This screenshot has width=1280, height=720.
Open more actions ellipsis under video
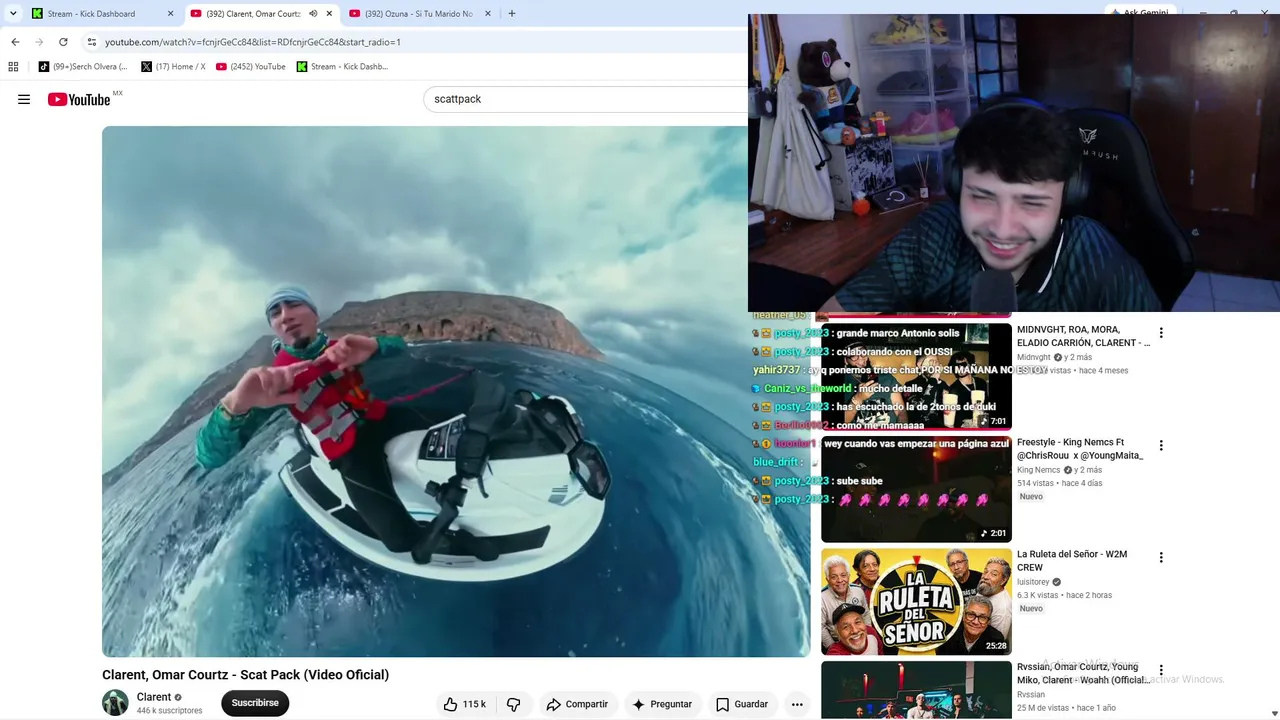coord(797,704)
